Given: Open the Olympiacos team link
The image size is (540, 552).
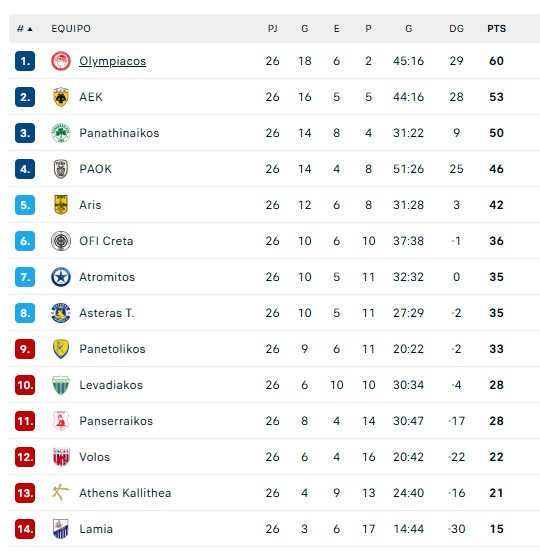Looking at the screenshot, I should 112,61.
